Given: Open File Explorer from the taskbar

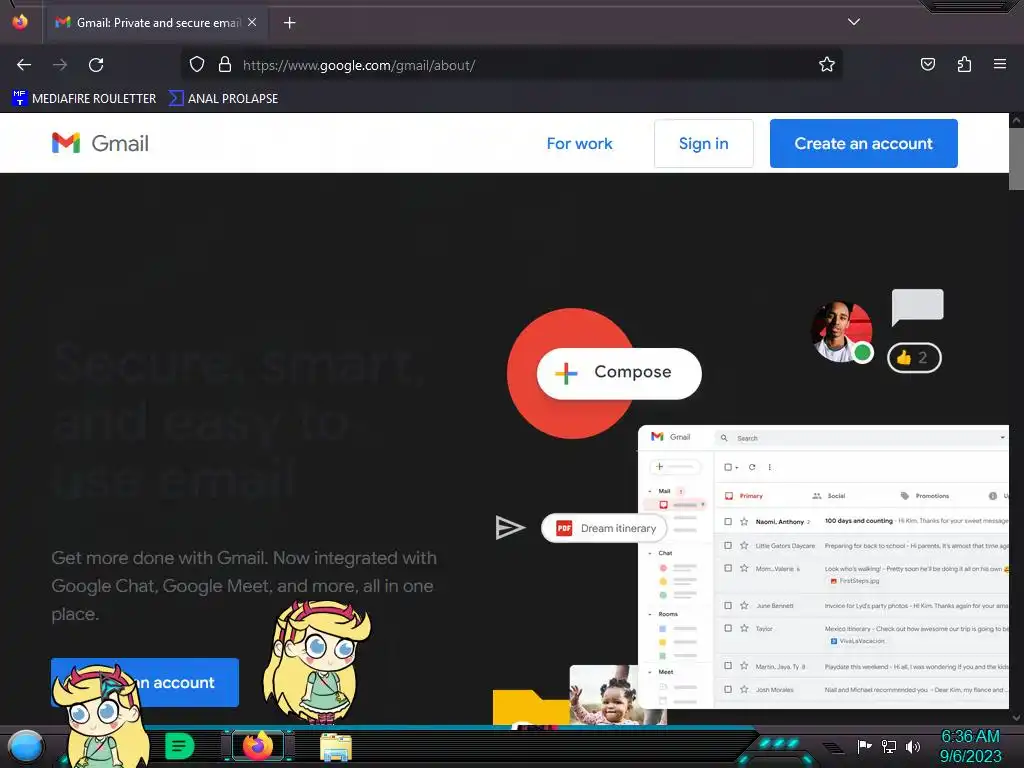Looking at the screenshot, I should pyautogui.click(x=336, y=747).
